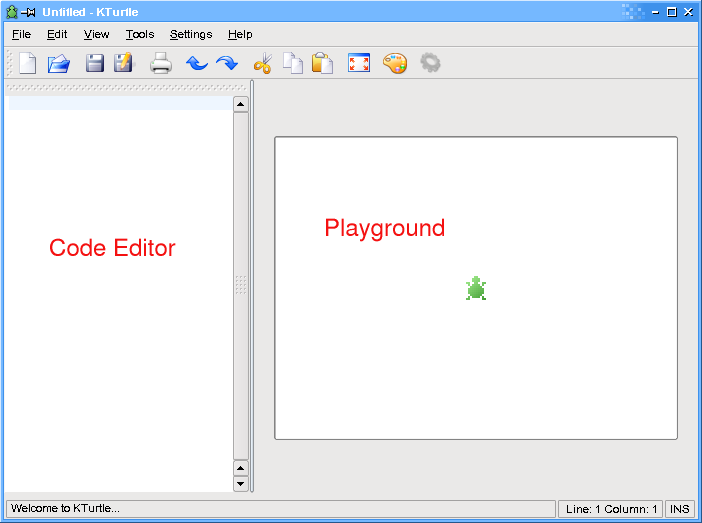Open the Edit menu
Viewport: 702px width, 523px height.
[57, 34]
